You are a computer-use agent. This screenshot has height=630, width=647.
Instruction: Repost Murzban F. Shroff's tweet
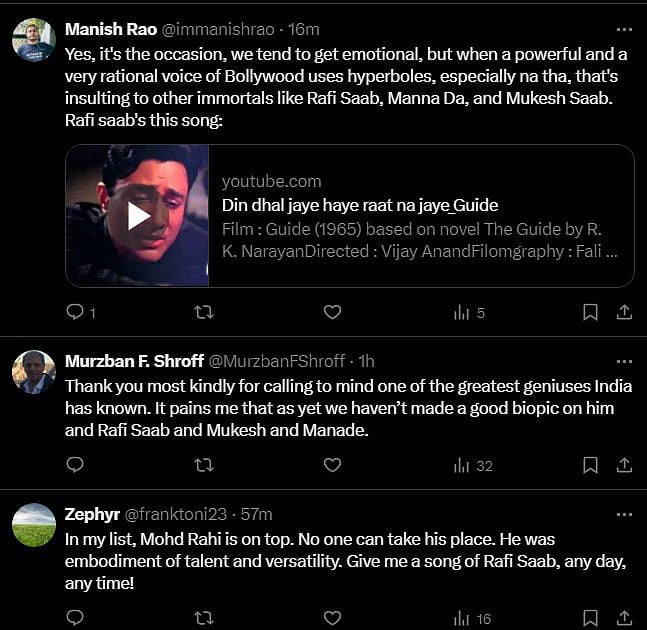click(x=203, y=464)
